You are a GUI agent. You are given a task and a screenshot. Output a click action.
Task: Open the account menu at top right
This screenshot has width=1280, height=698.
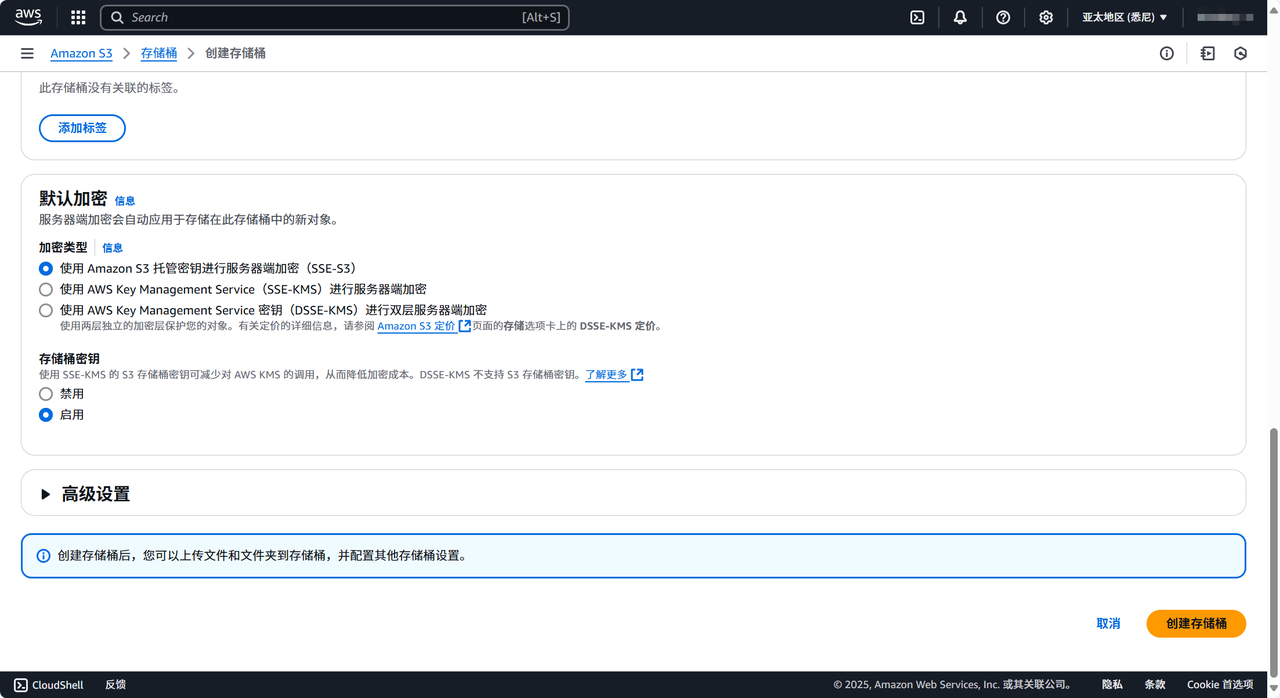(1225, 17)
